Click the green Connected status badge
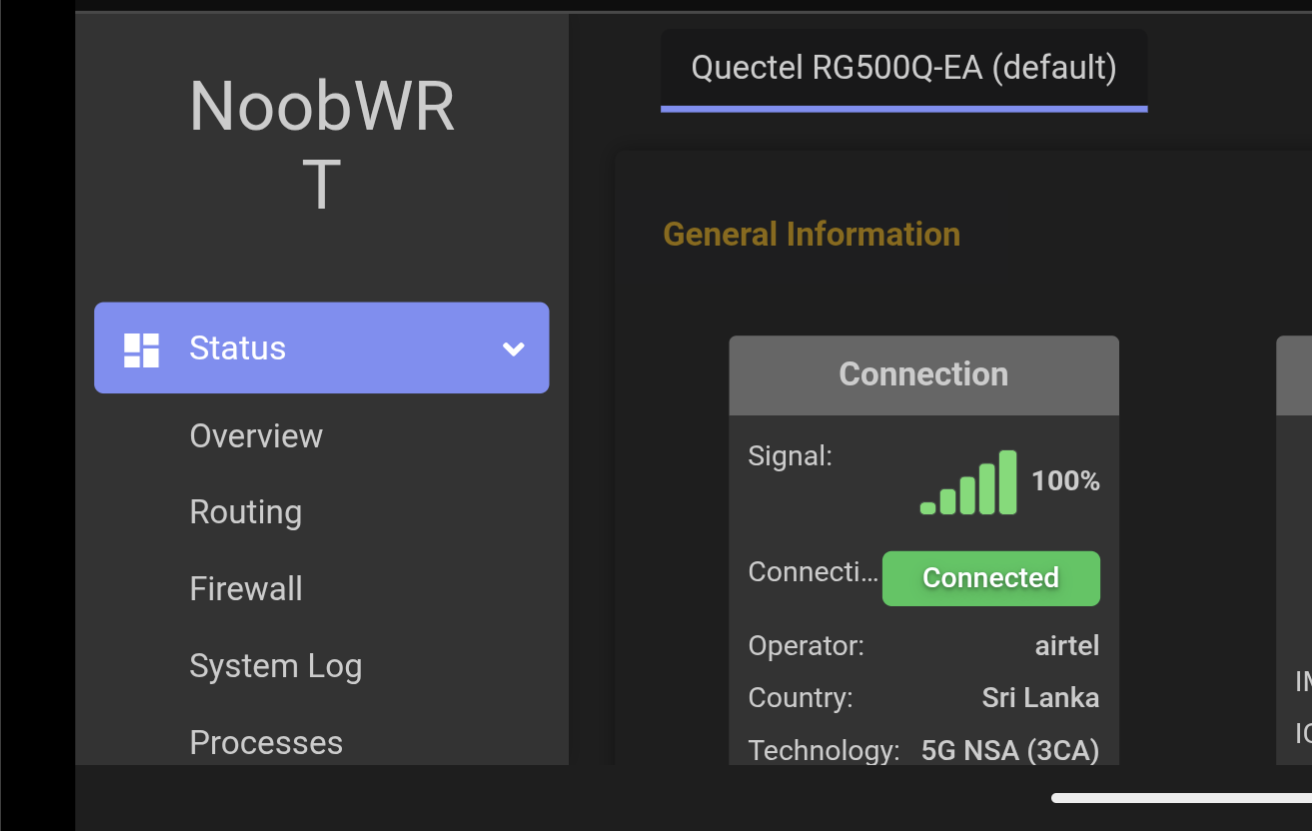Viewport: 1312px width, 831px height. tap(991, 578)
